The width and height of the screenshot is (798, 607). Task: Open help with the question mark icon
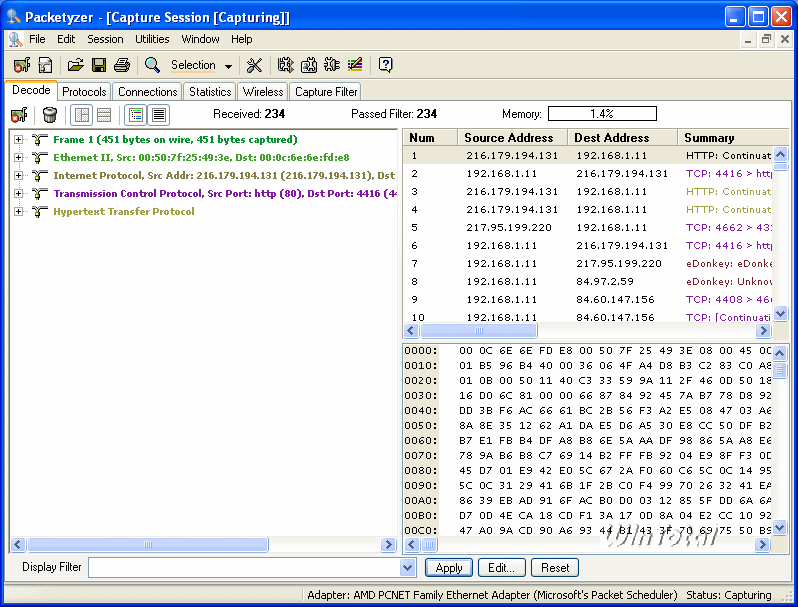(x=385, y=66)
